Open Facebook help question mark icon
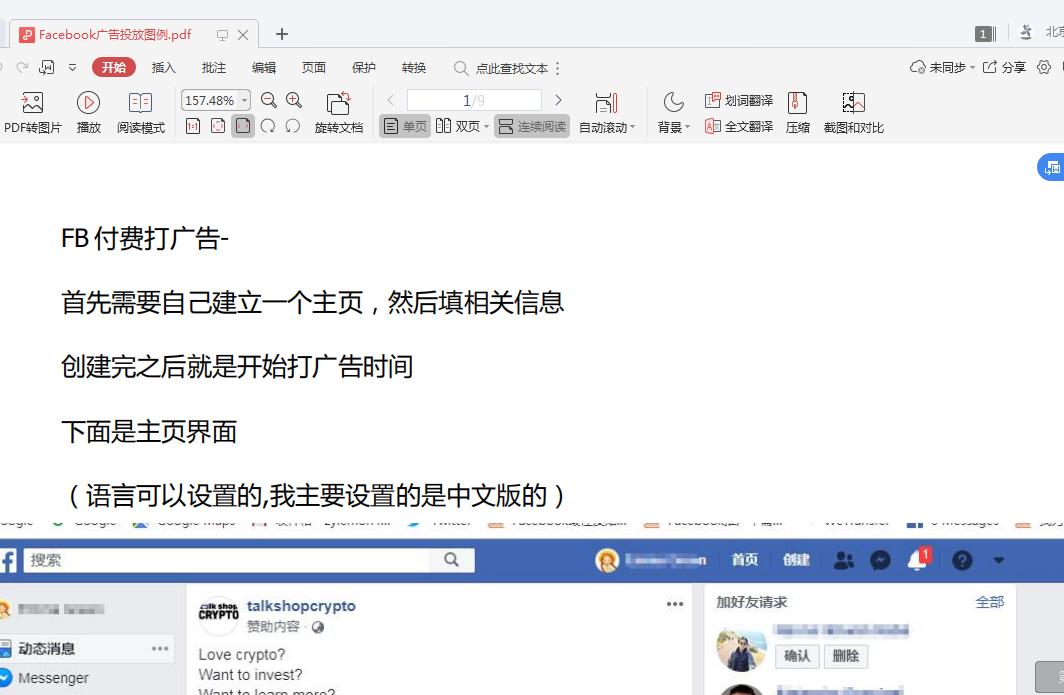 (962, 561)
